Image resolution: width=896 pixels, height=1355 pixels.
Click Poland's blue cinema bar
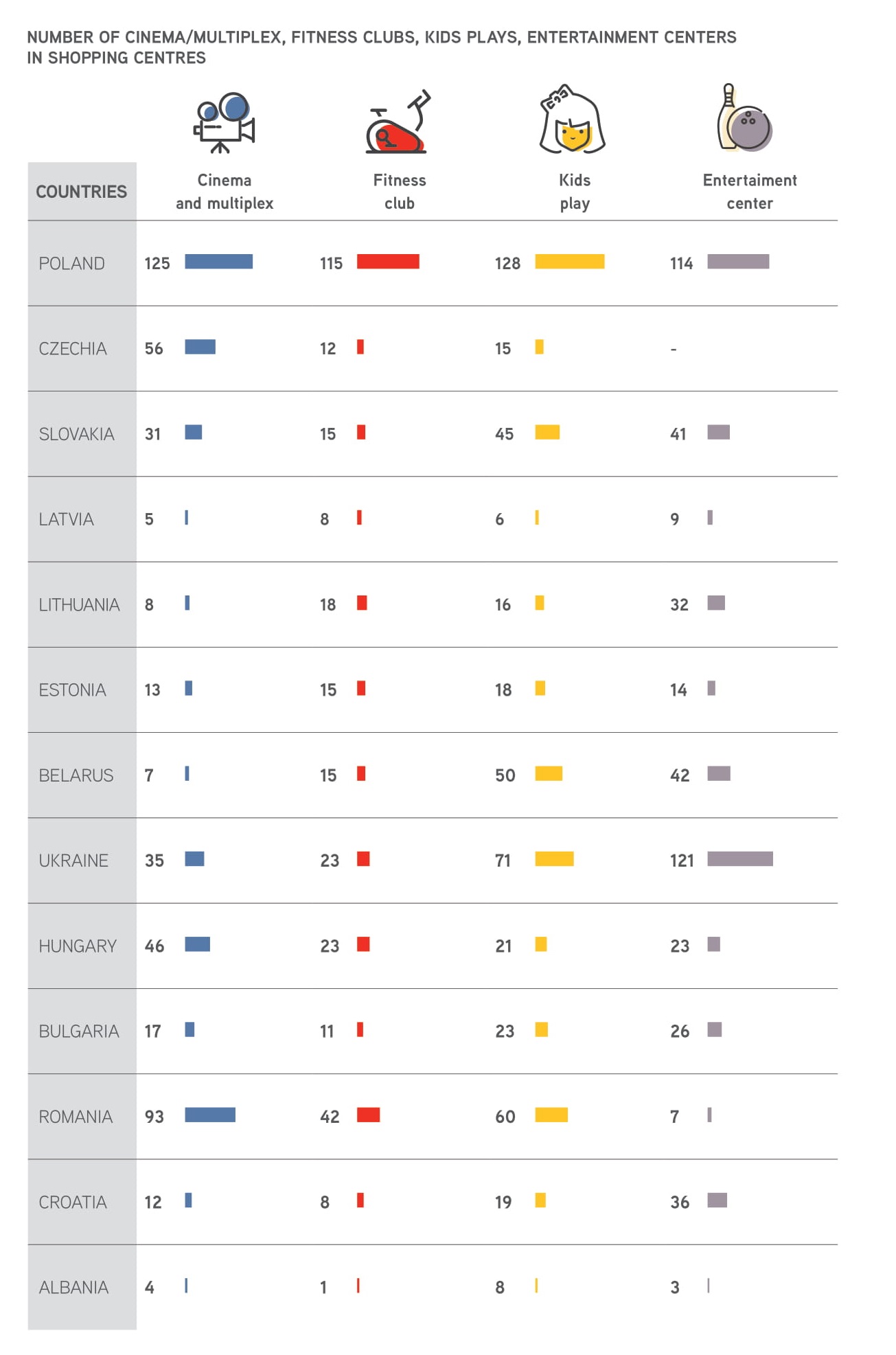click(218, 262)
